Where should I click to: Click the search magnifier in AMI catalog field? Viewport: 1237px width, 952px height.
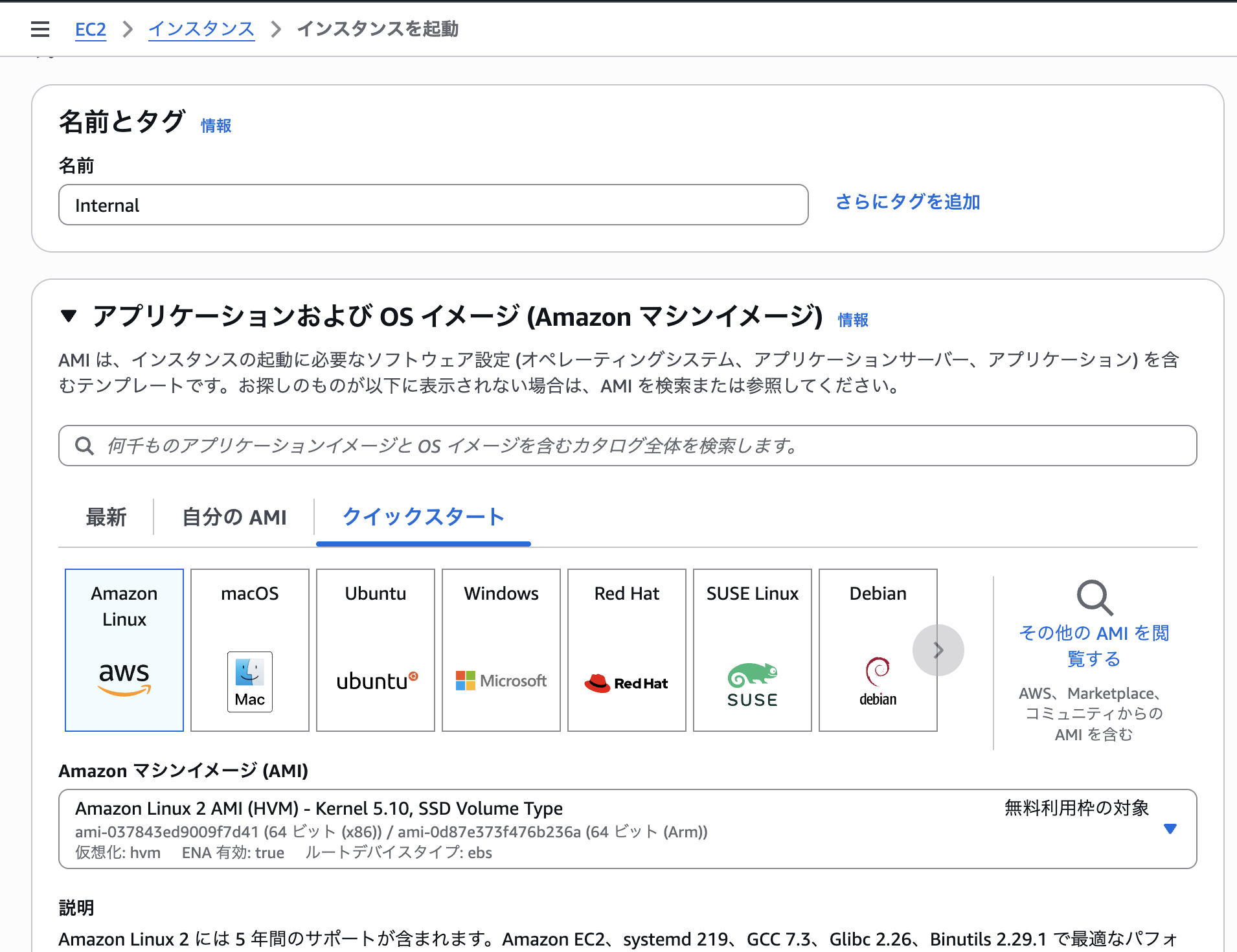click(85, 446)
